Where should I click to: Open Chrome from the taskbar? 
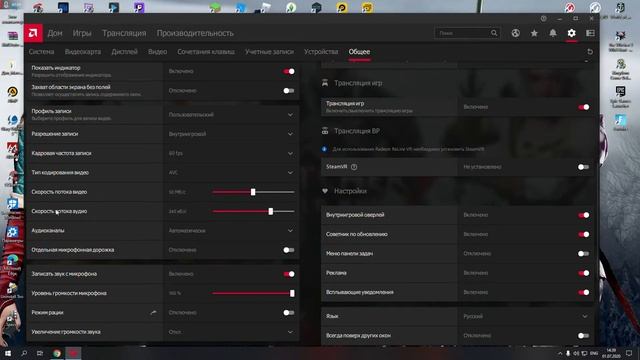(57, 353)
